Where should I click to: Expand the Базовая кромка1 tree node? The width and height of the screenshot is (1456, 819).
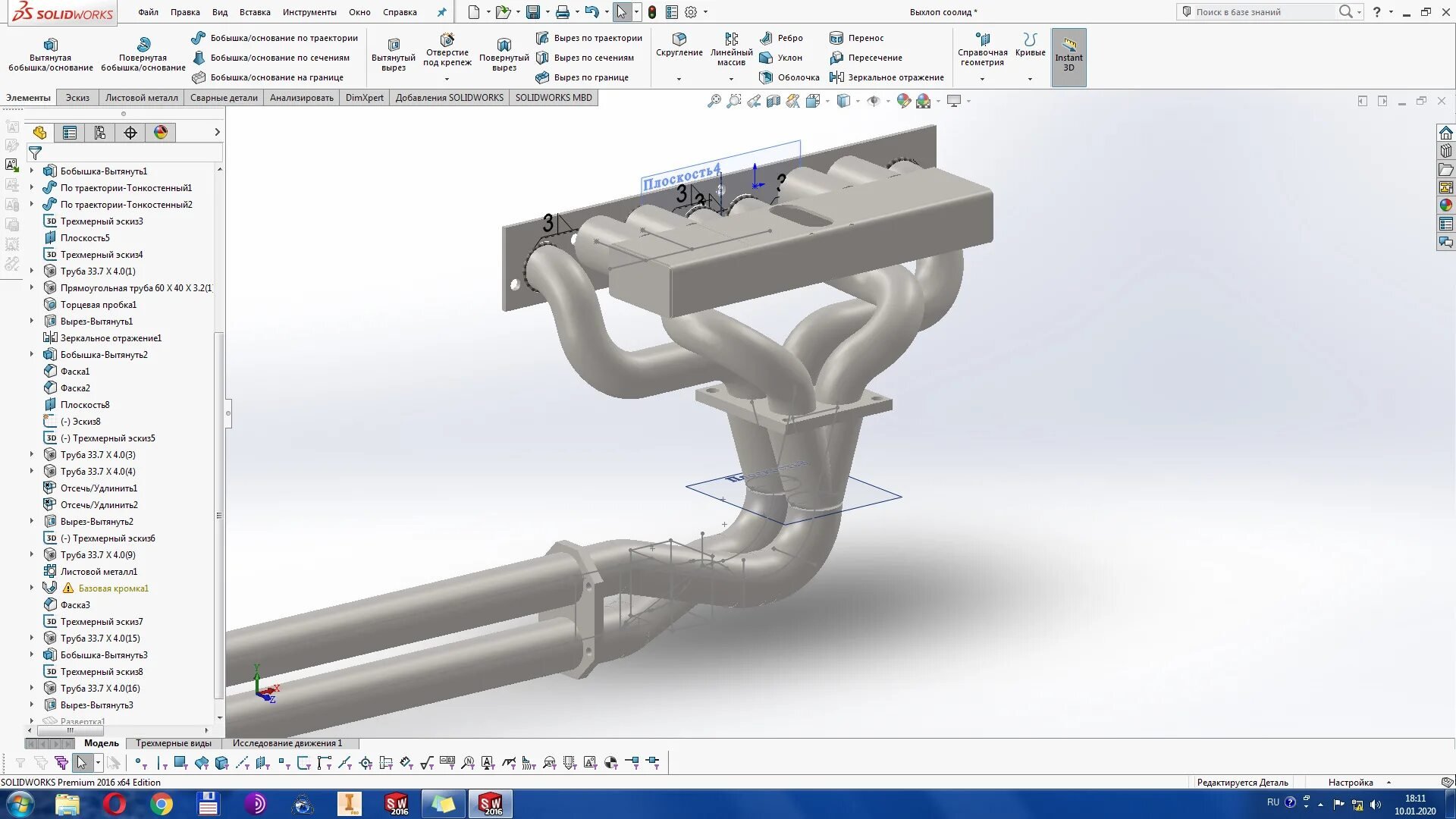[x=32, y=588]
